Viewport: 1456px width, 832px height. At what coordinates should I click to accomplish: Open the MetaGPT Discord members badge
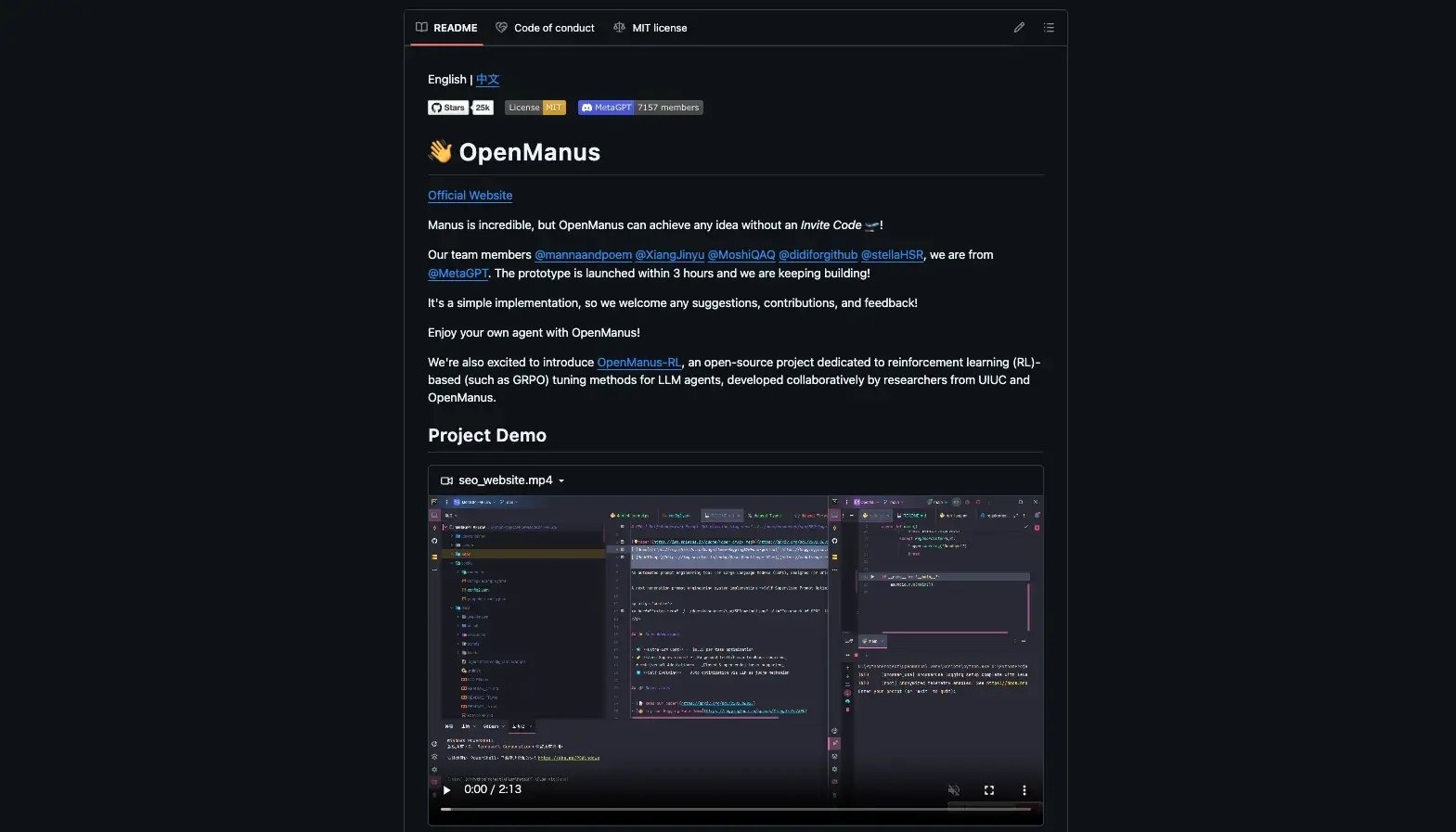[x=640, y=108]
